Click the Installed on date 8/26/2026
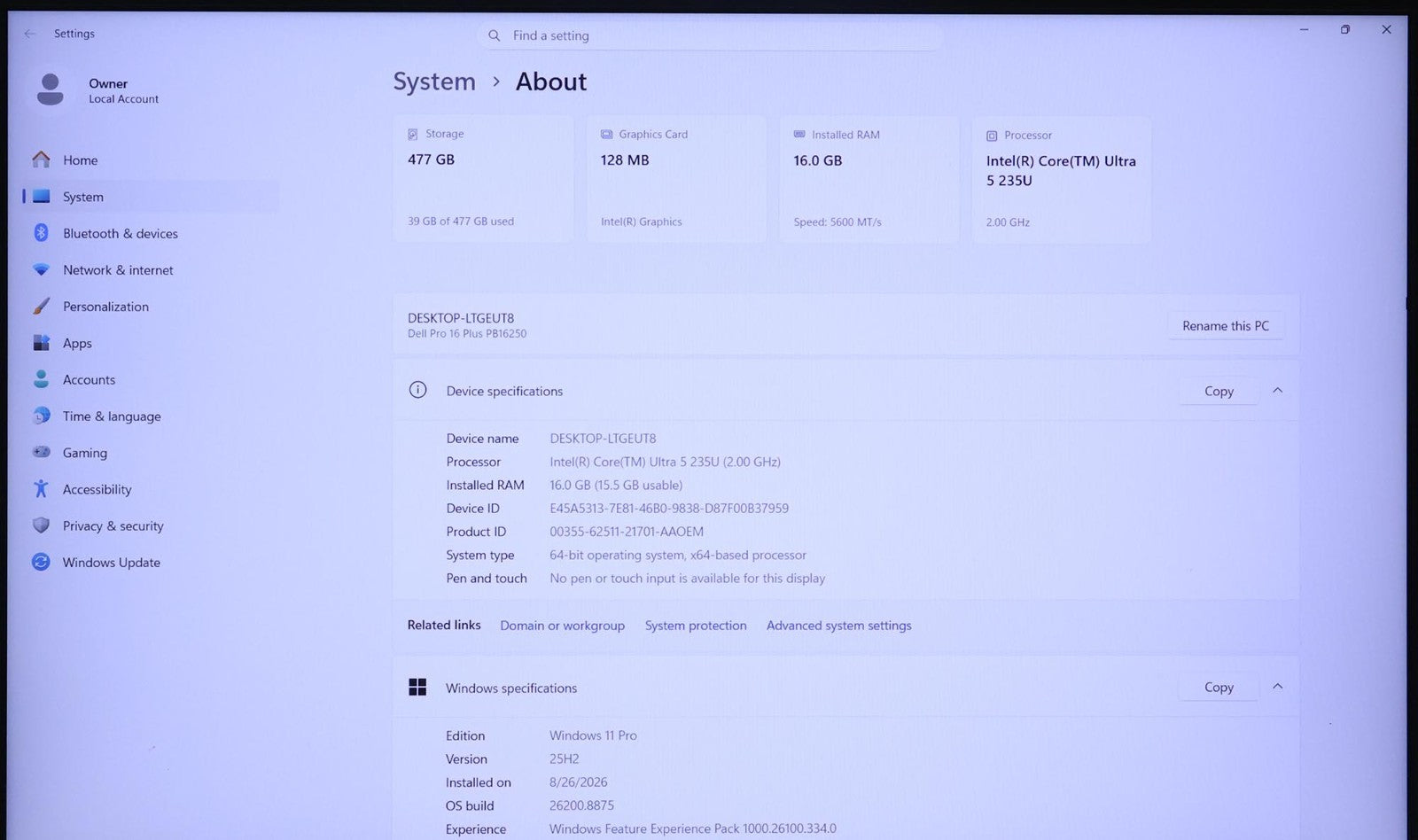The height and width of the screenshot is (840, 1418). tap(579, 782)
